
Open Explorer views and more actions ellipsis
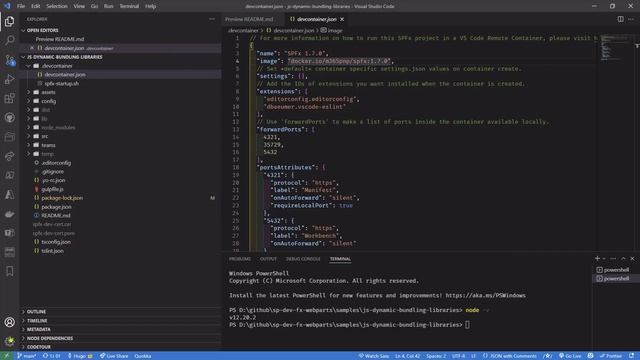click(211, 19)
